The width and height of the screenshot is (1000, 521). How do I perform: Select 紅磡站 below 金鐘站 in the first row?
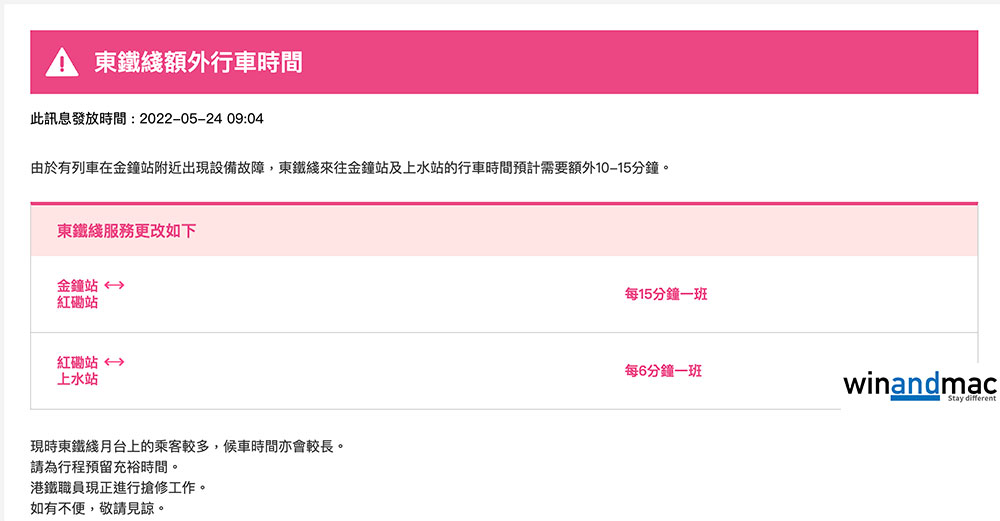pyautogui.click(x=78, y=302)
